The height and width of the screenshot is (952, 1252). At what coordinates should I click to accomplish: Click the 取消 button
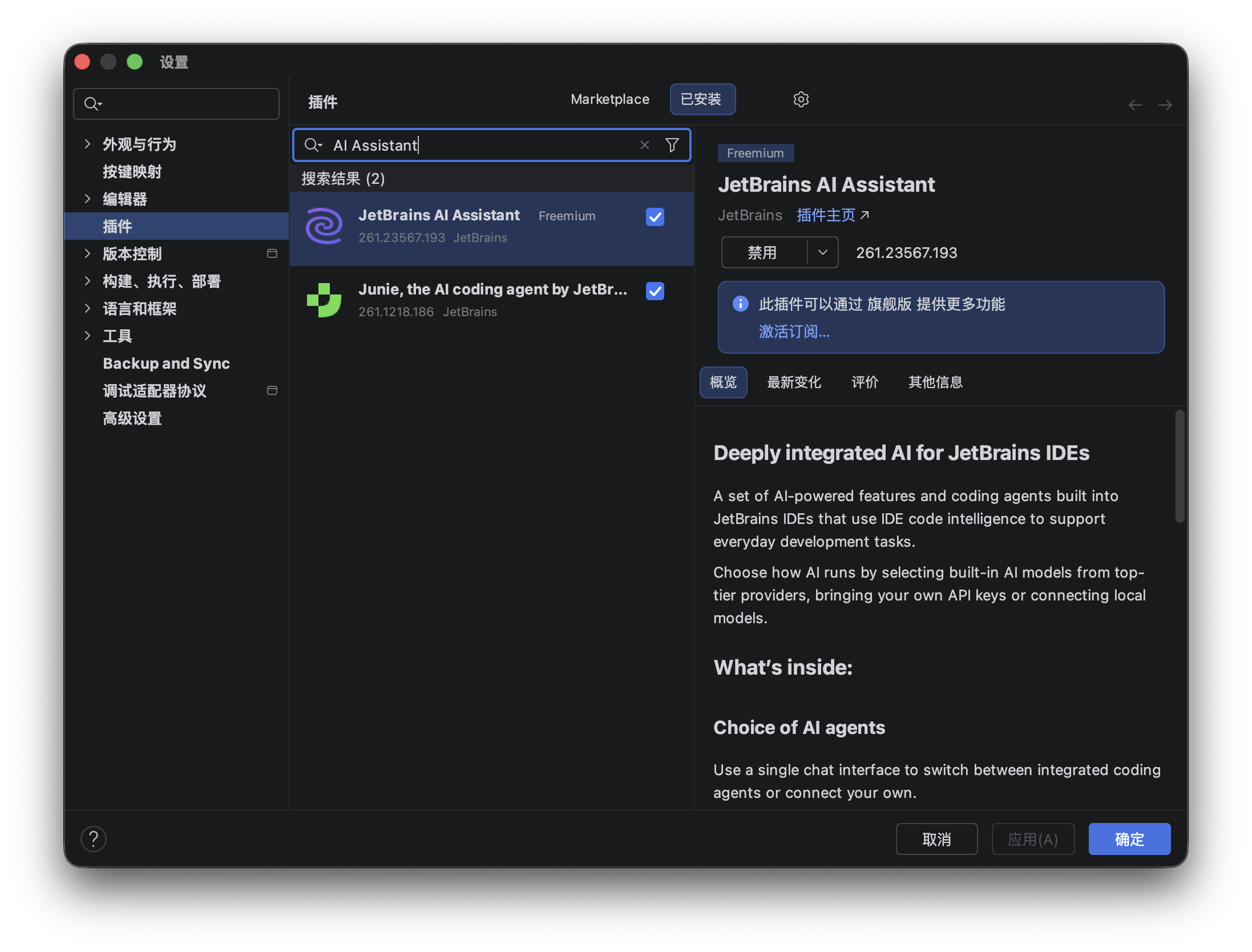point(936,839)
